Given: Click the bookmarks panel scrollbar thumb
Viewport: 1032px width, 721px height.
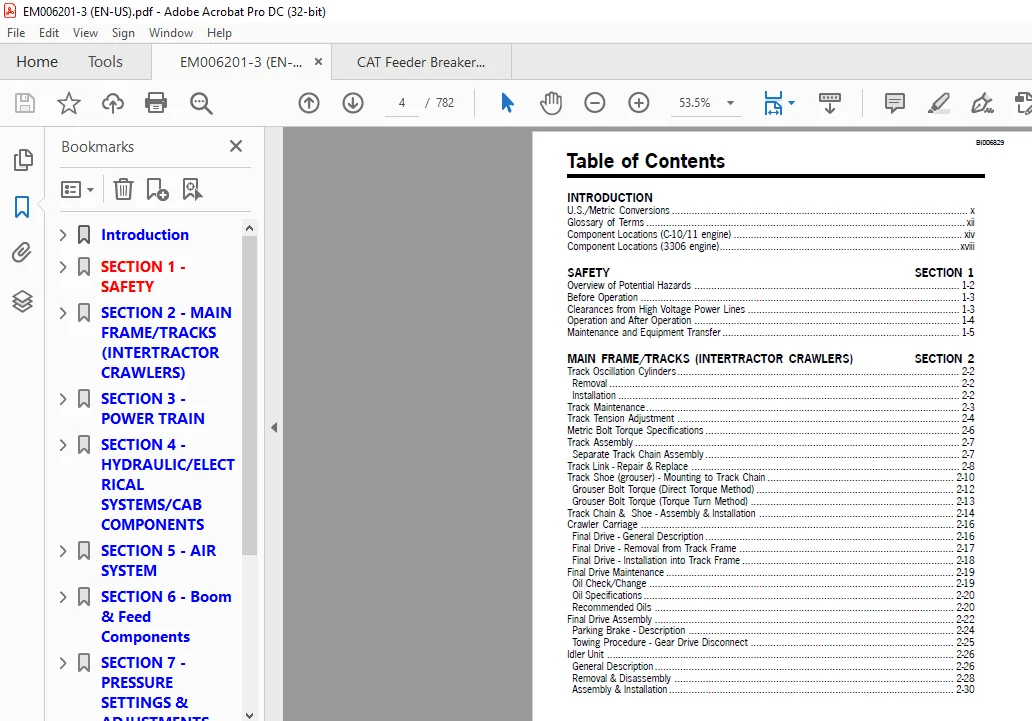Looking at the screenshot, I should point(249,395).
